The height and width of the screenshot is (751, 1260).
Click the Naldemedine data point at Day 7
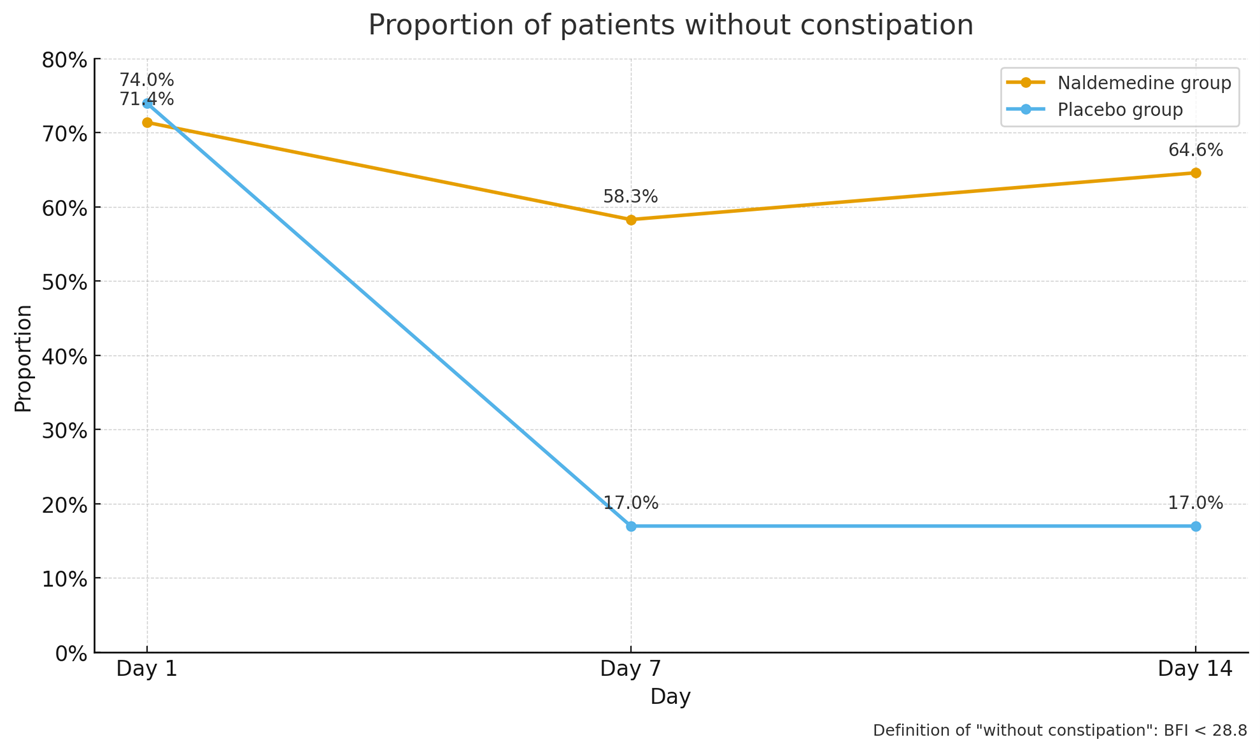coord(631,220)
